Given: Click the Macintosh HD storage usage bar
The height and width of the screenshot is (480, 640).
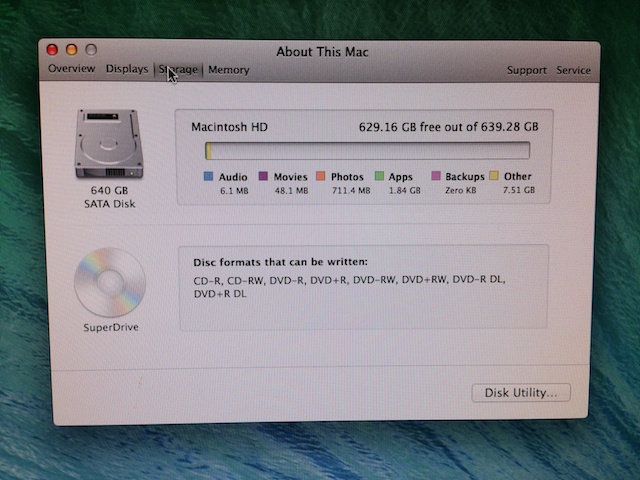Looking at the screenshot, I should tap(366, 151).
